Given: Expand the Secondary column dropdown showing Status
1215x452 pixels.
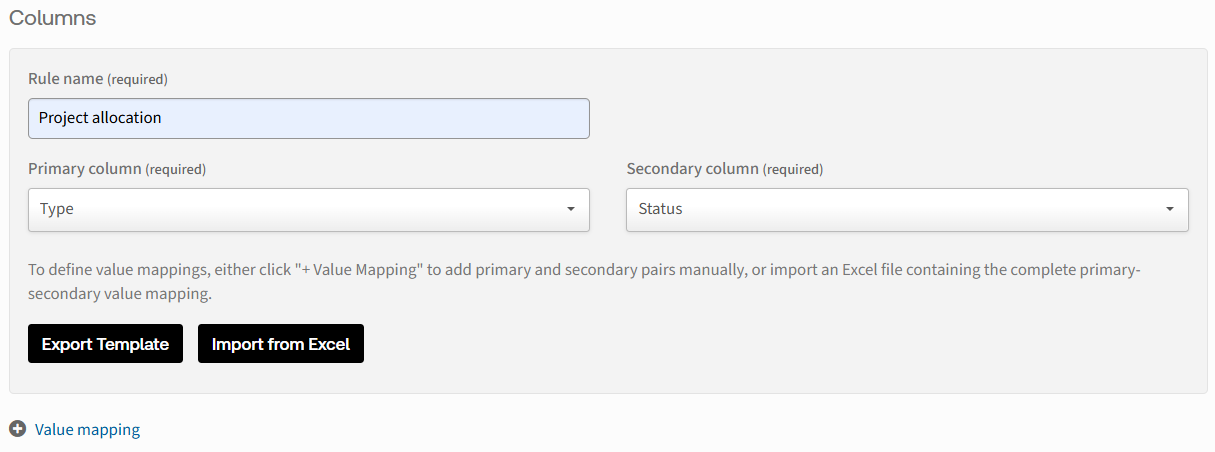Looking at the screenshot, I should (906, 210).
